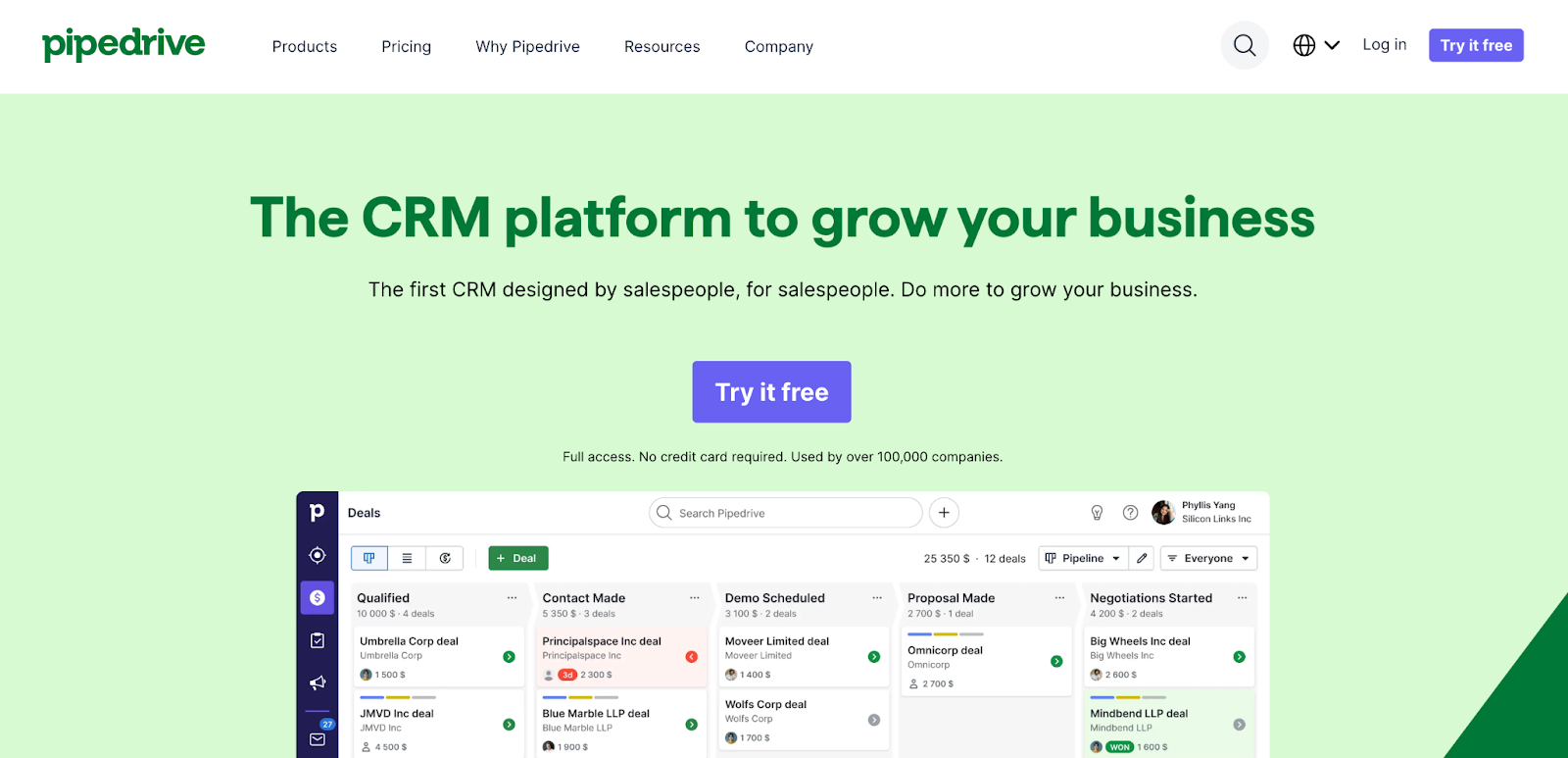The width and height of the screenshot is (1568, 758).
Task: Open the website search icon
Action: (1245, 45)
